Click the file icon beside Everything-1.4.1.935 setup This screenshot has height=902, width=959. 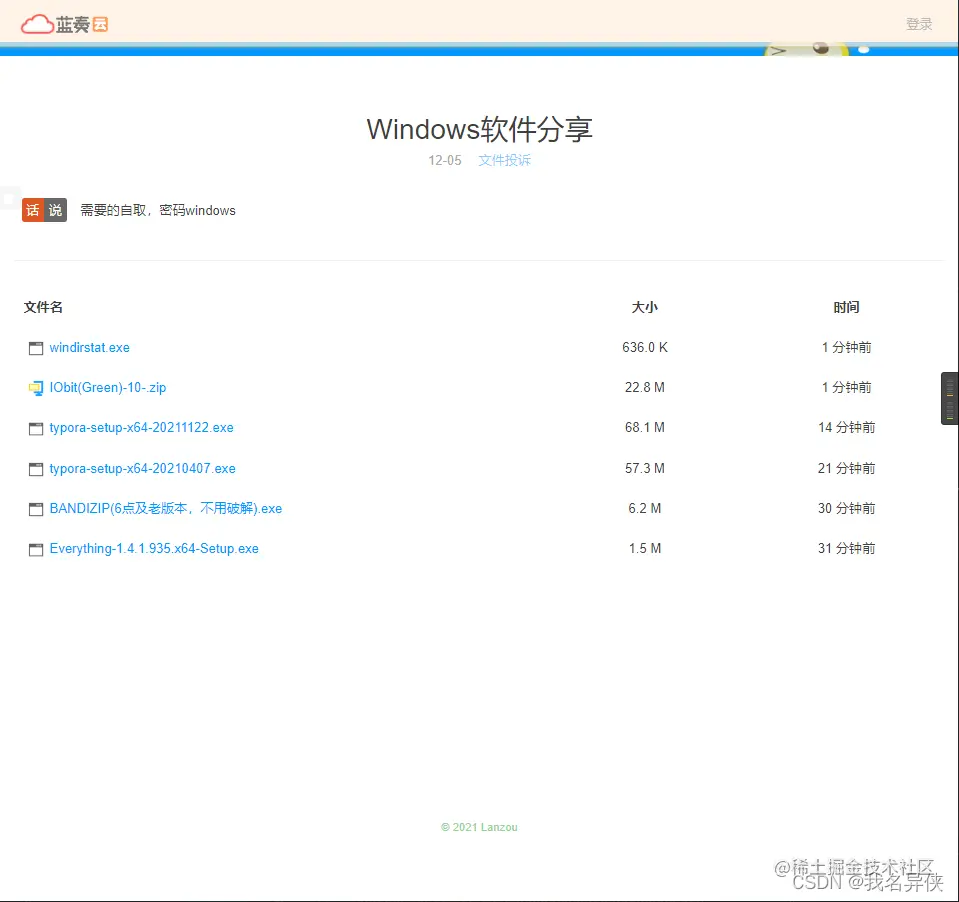point(36,549)
